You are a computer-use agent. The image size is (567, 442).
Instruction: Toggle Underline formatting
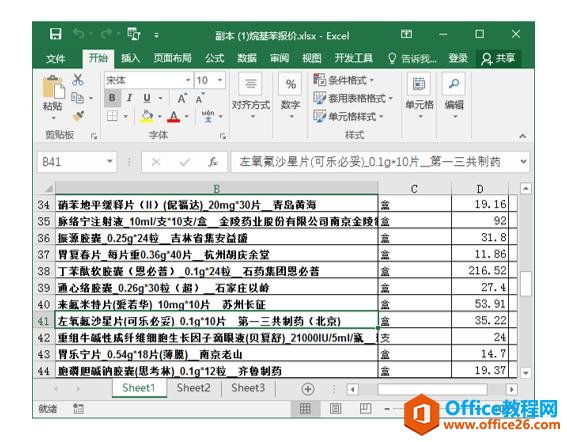point(147,98)
